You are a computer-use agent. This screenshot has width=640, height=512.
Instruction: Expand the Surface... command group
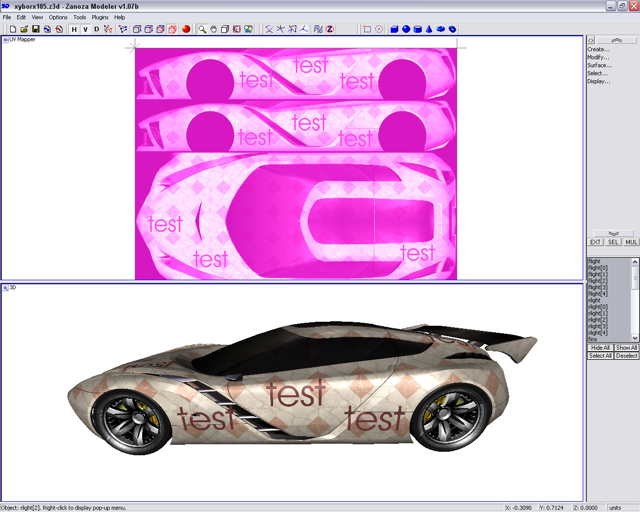pyautogui.click(x=599, y=65)
